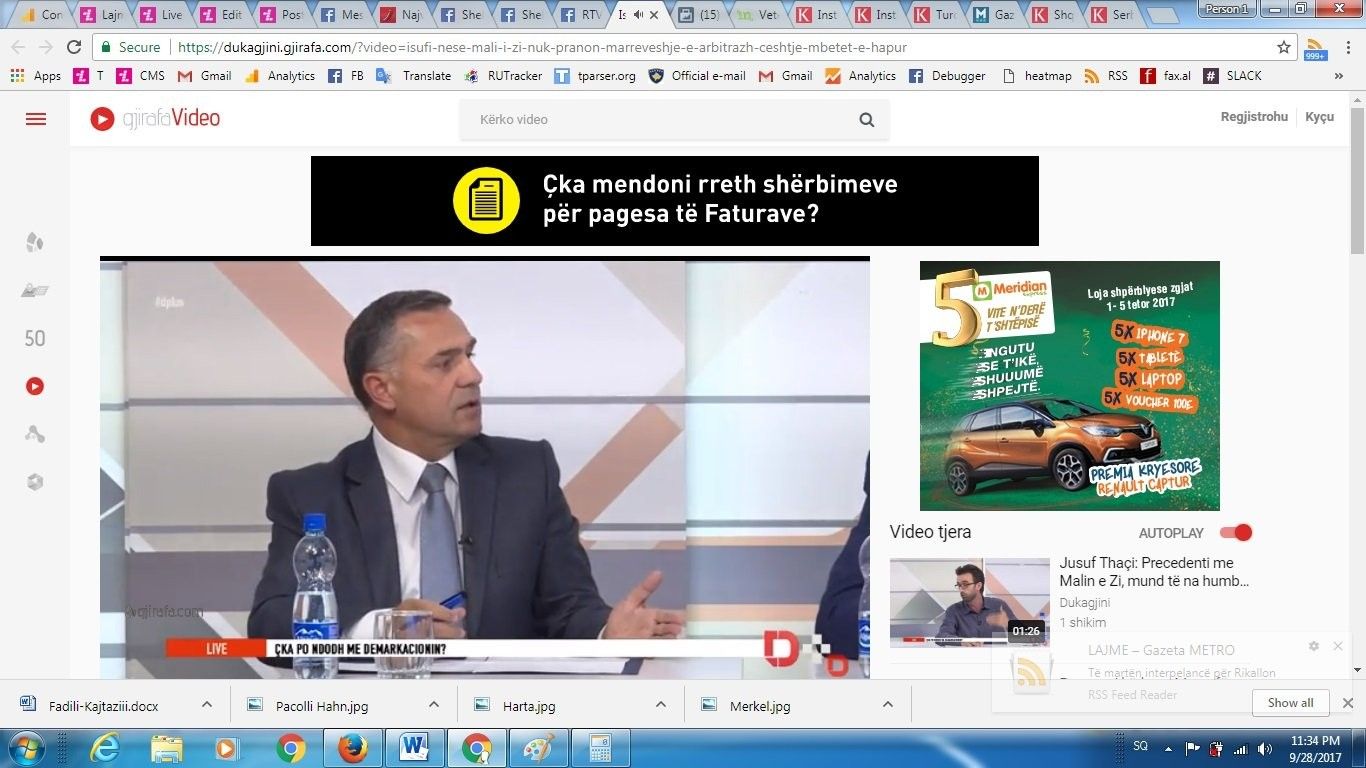This screenshot has width=1366, height=768.
Task: Click the Regjistrohu link
Action: pos(1254,117)
